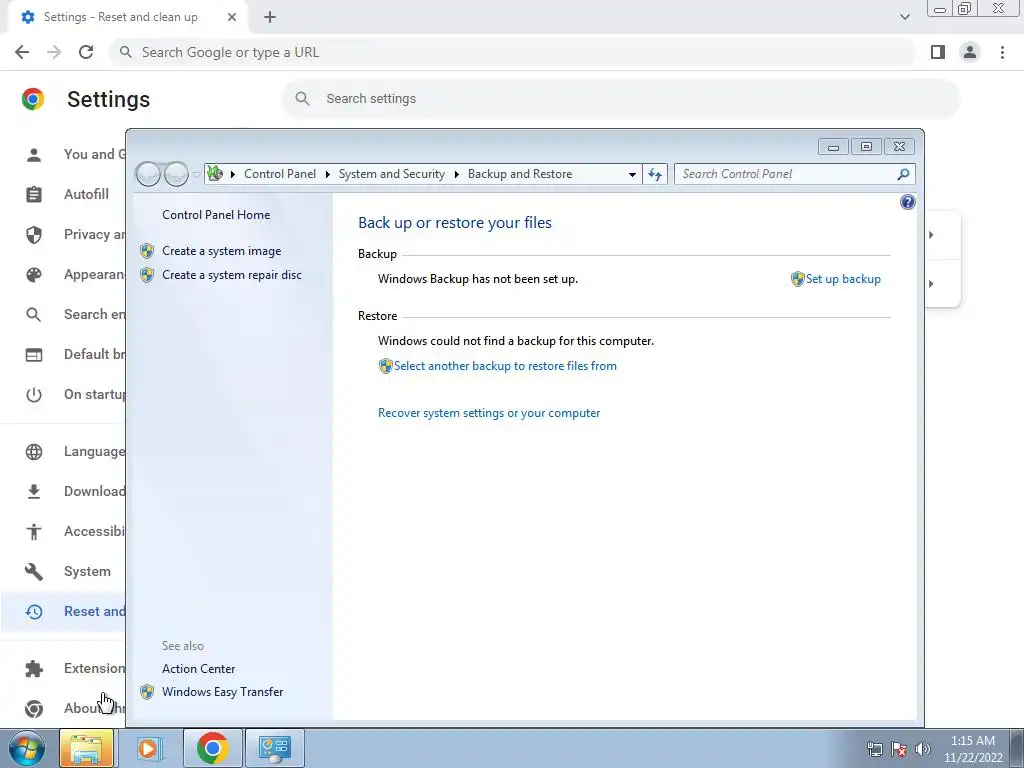Expand the address bar history dropdown arrow
This screenshot has height=768, width=1024.
632,174
